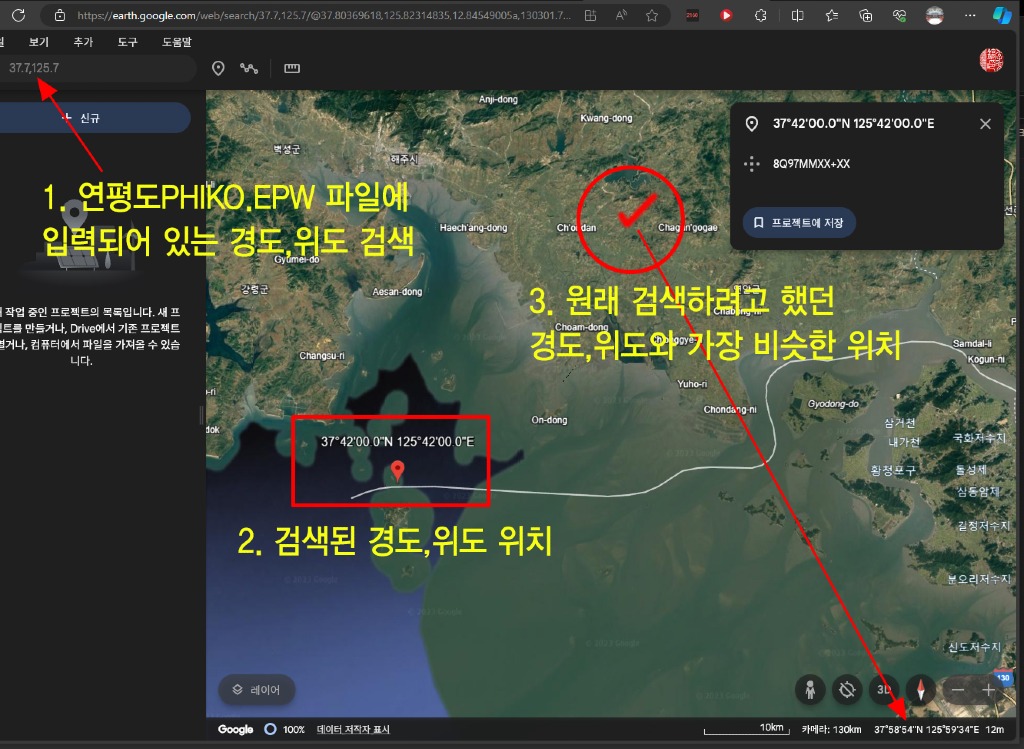The height and width of the screenshot is (749, 1024).
Task: Open the 레이어 layers panel
Action: [x=257, y=689]
